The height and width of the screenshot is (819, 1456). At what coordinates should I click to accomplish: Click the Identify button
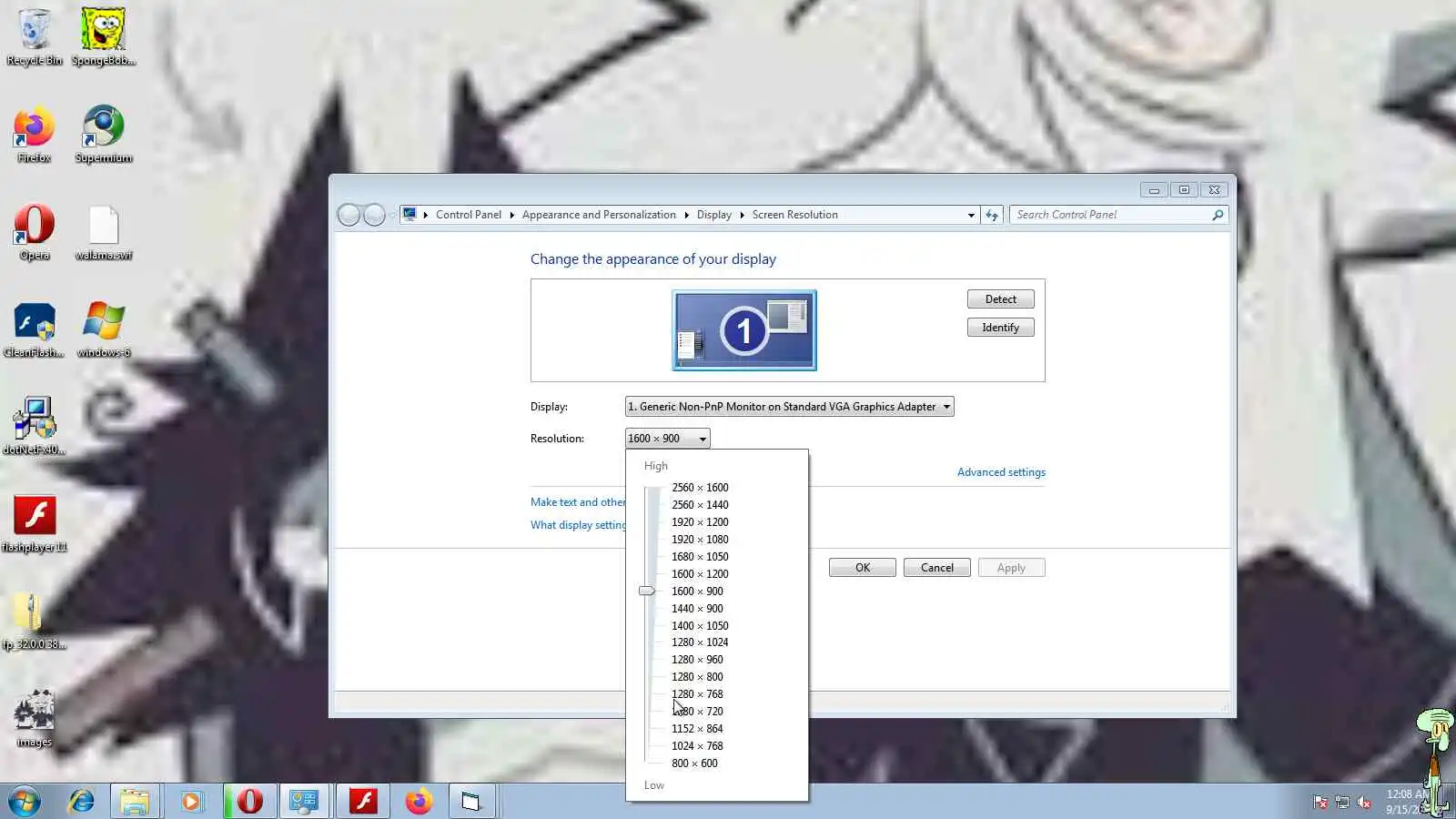coord(1001,328)
